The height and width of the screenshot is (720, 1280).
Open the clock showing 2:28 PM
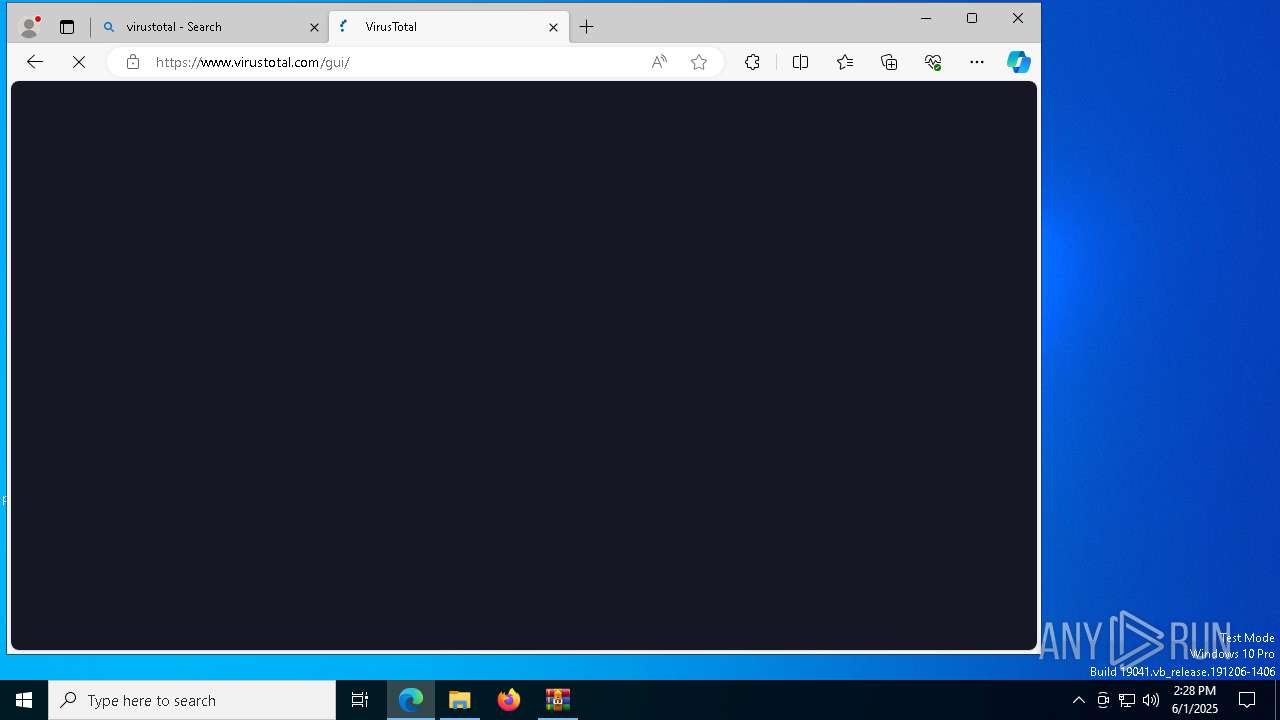1194,700
